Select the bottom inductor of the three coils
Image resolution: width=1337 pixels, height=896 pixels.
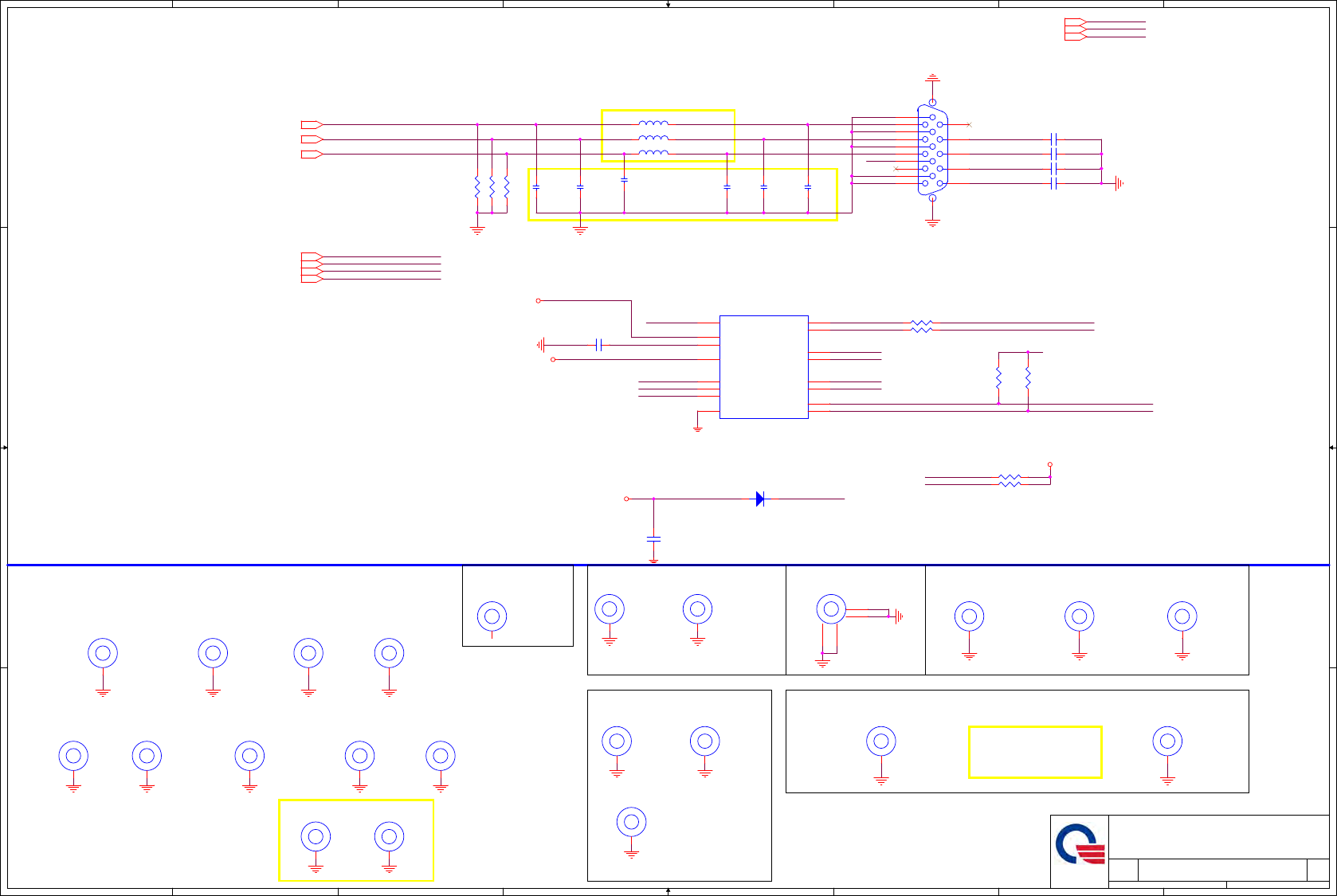point(653,152)
